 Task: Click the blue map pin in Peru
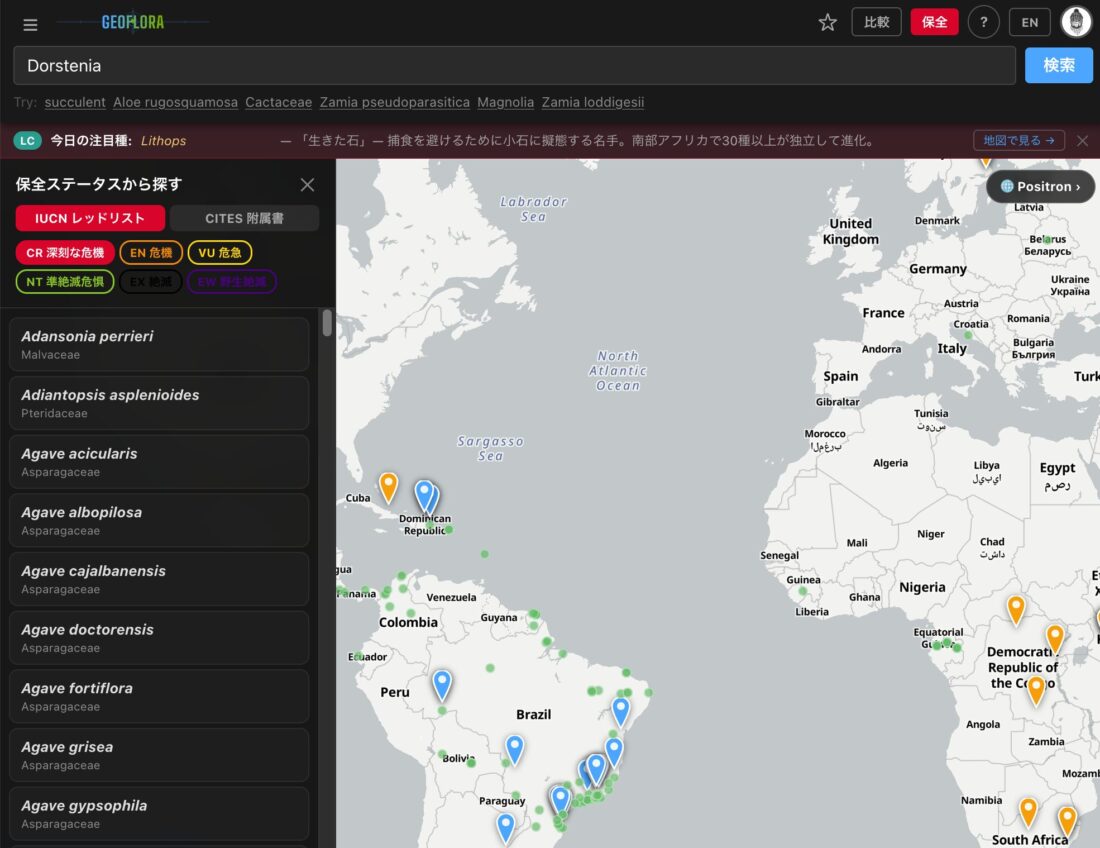pyautogui.click(x=442, y=684)
